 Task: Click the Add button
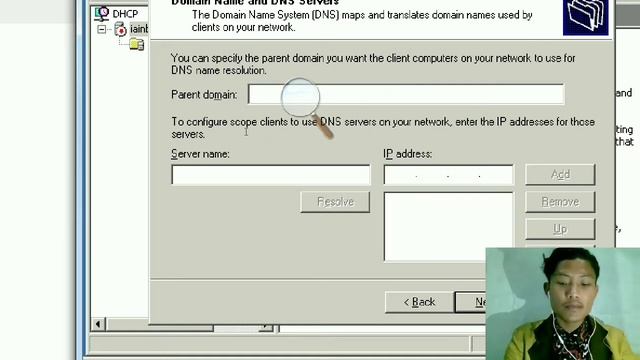click(560, 175)
